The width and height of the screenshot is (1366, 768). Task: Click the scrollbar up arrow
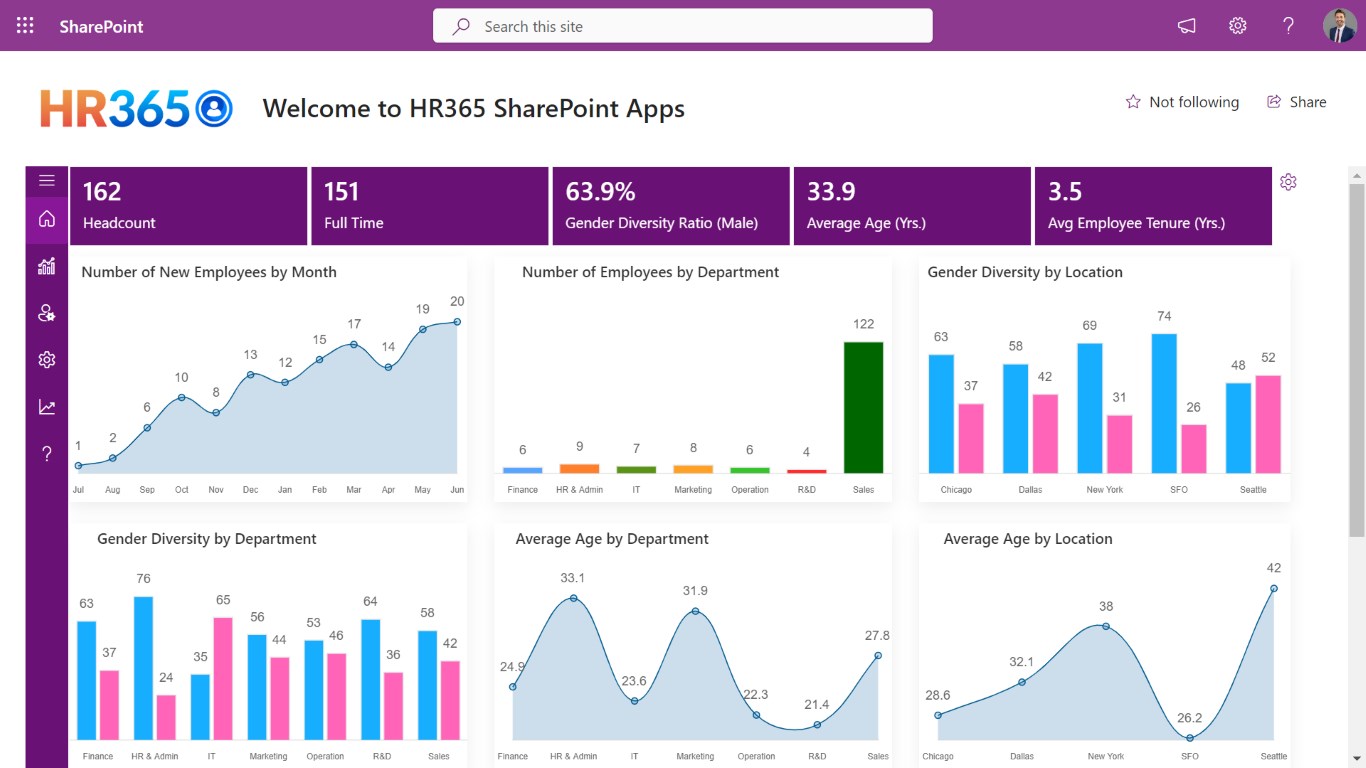(1357, 175)
